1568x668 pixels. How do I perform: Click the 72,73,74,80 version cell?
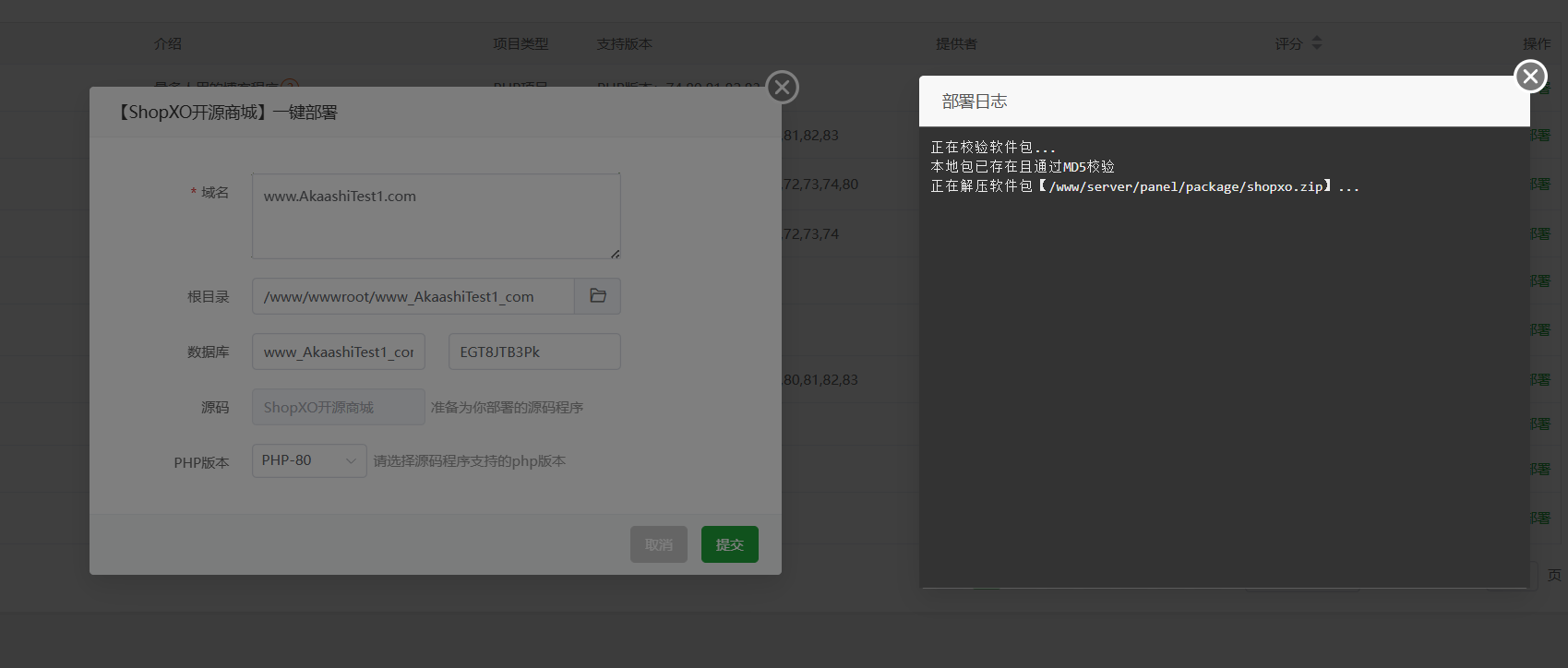[x=820, y=185]
